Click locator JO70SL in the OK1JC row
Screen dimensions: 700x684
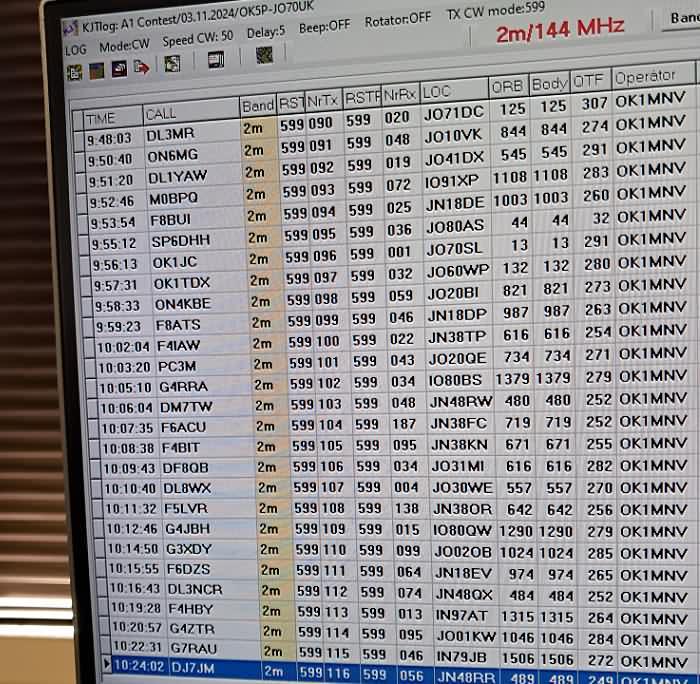(454, 249)
